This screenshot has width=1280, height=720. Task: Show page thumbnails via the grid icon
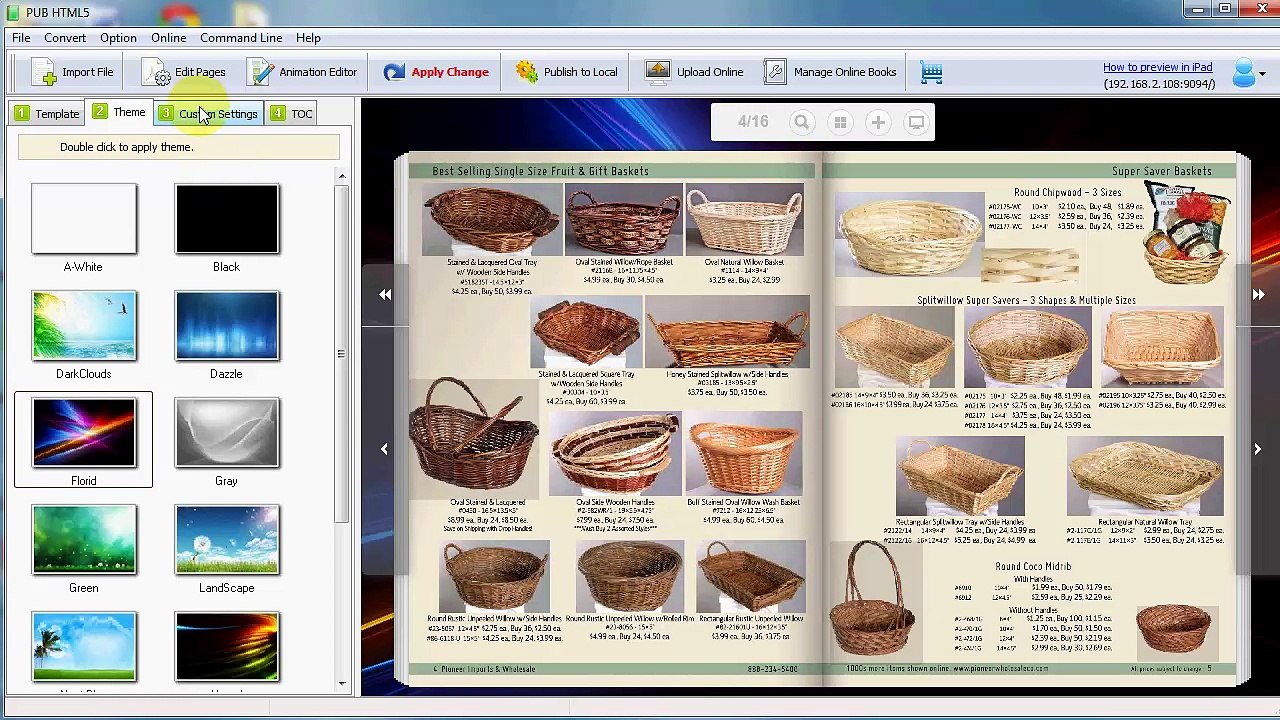coord(840,122)
